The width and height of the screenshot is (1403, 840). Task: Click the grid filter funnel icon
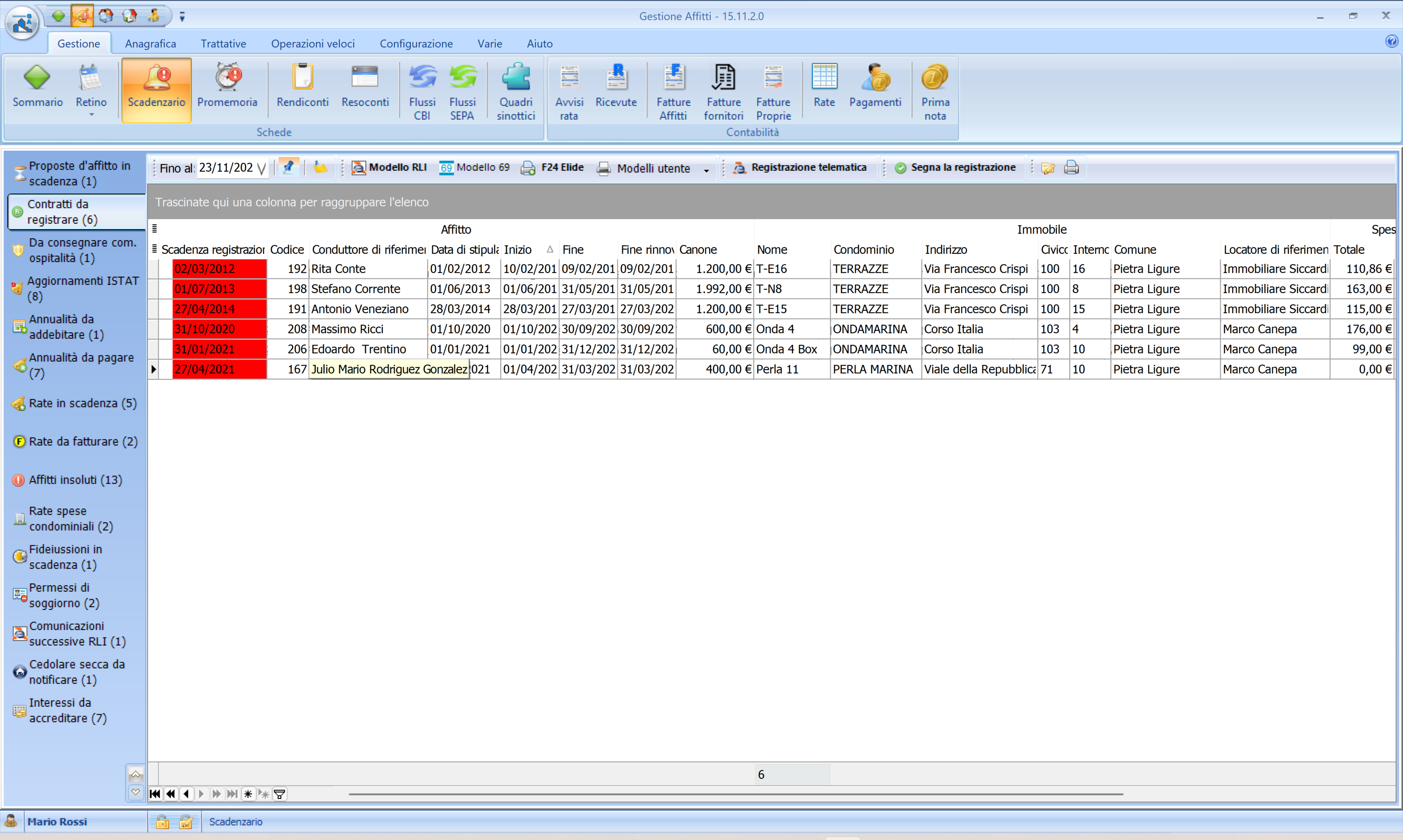pos(280,794)
